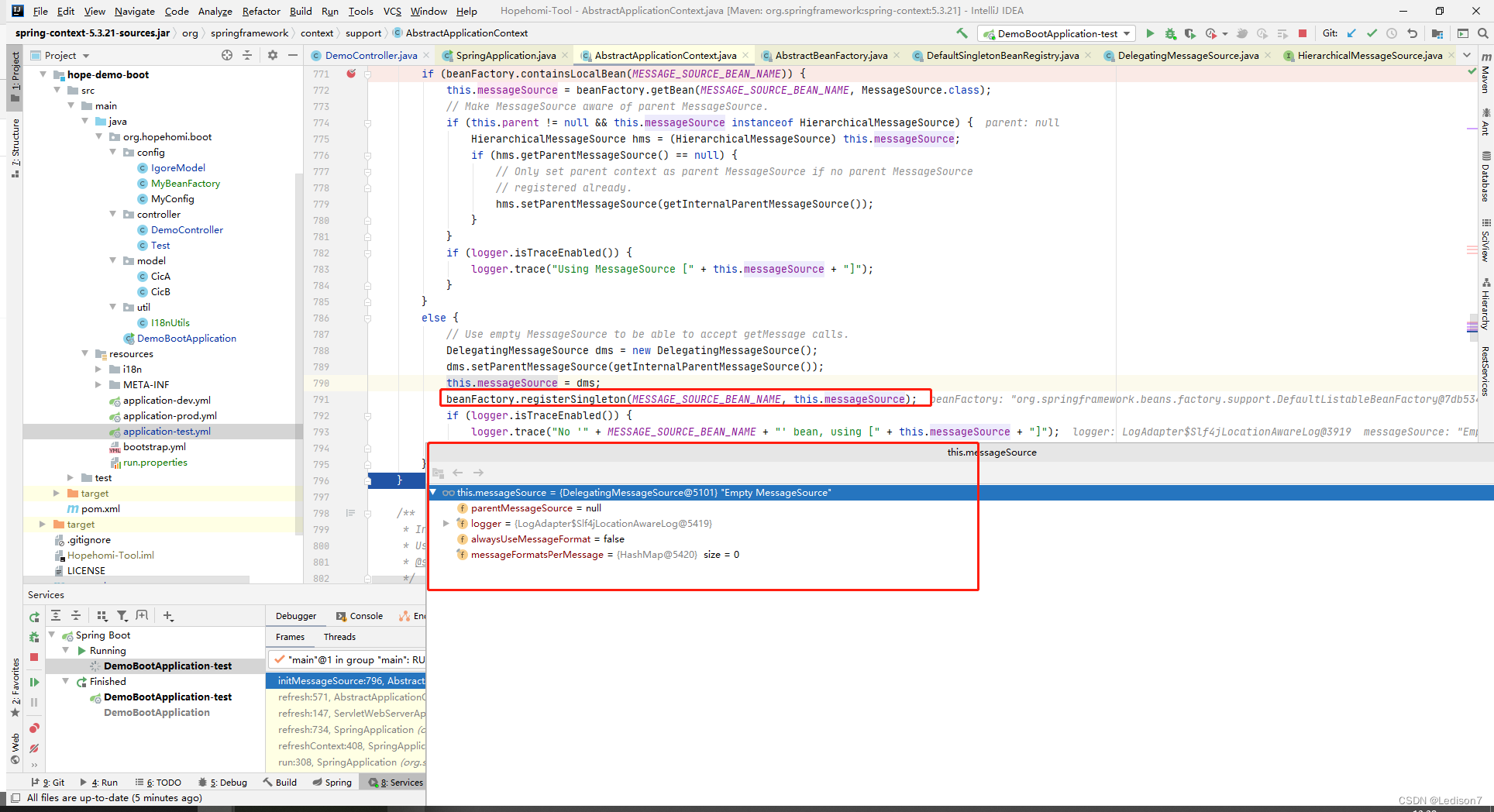Select the MyBeanFactory class in Project tree
The width and height of the screenshot is (1494, 812).
click(x=185, y=183)
